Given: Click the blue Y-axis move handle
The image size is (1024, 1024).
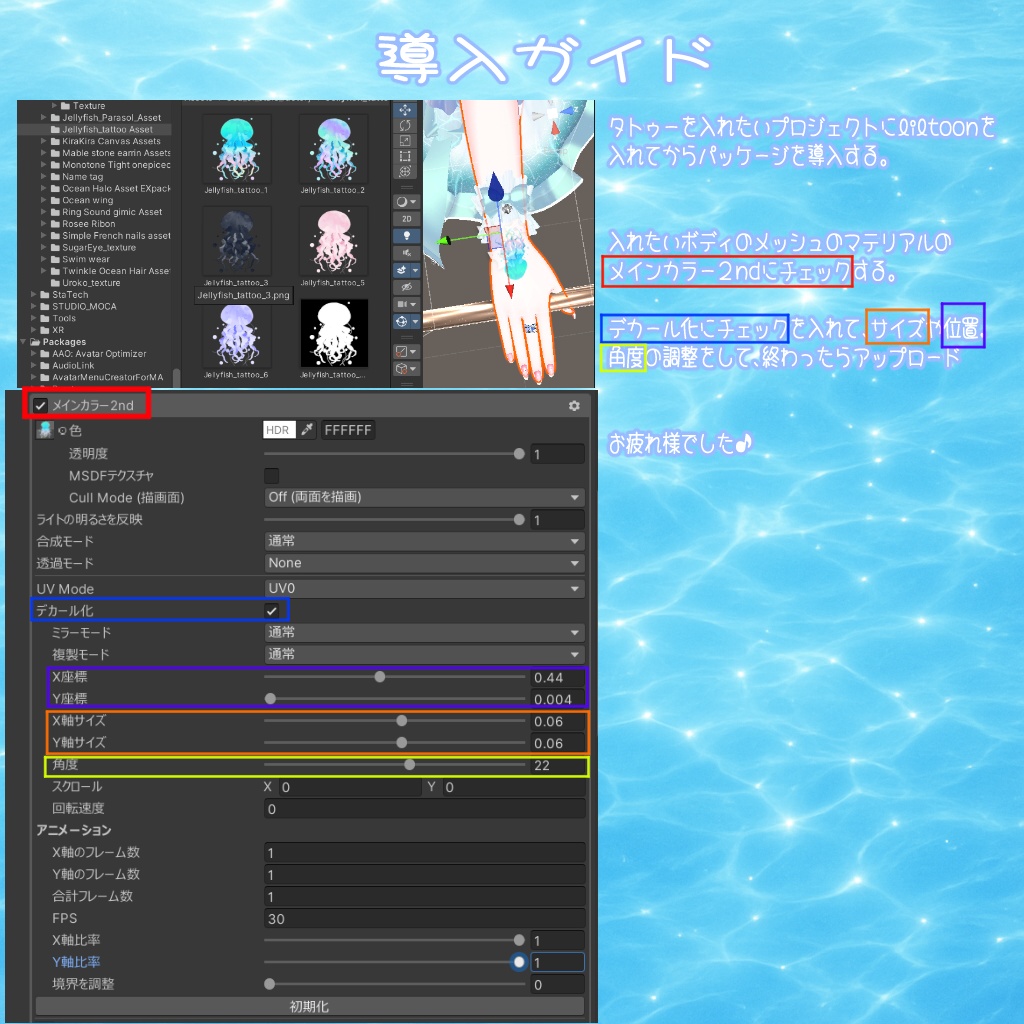Looking at the screenshot, I should click(x=496, y=186).
